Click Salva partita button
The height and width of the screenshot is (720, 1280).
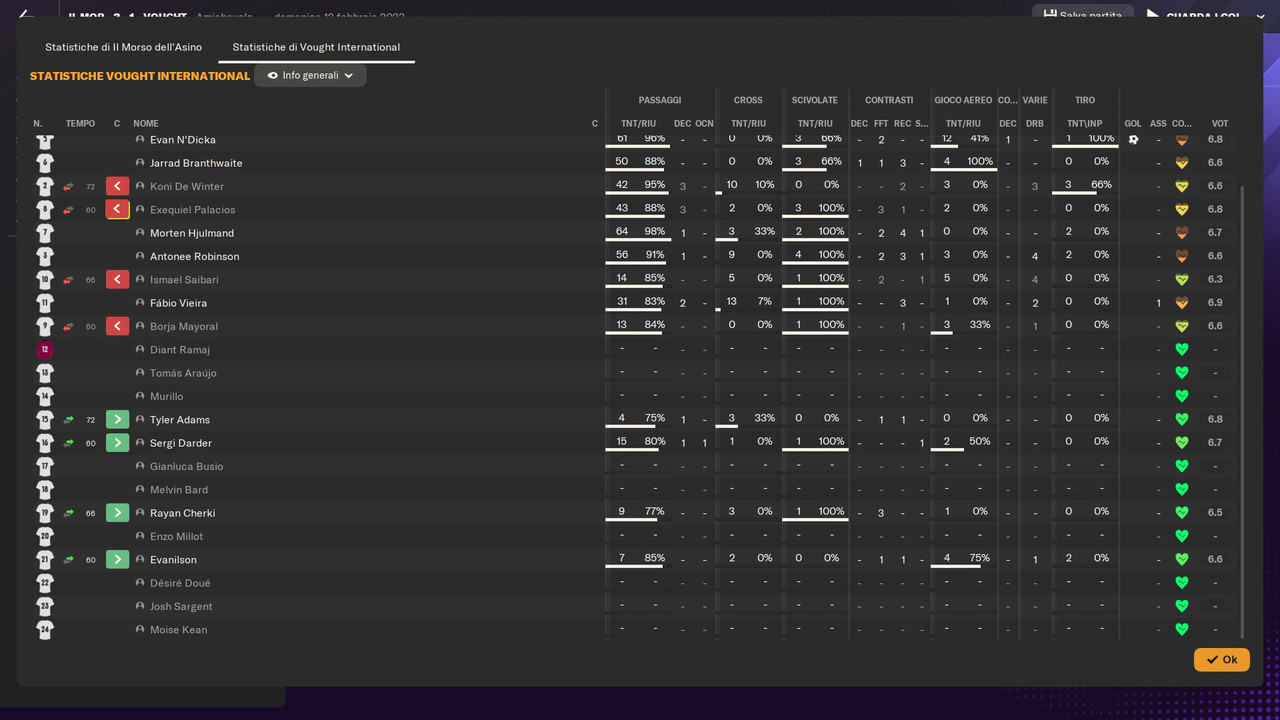point(1082,15)
